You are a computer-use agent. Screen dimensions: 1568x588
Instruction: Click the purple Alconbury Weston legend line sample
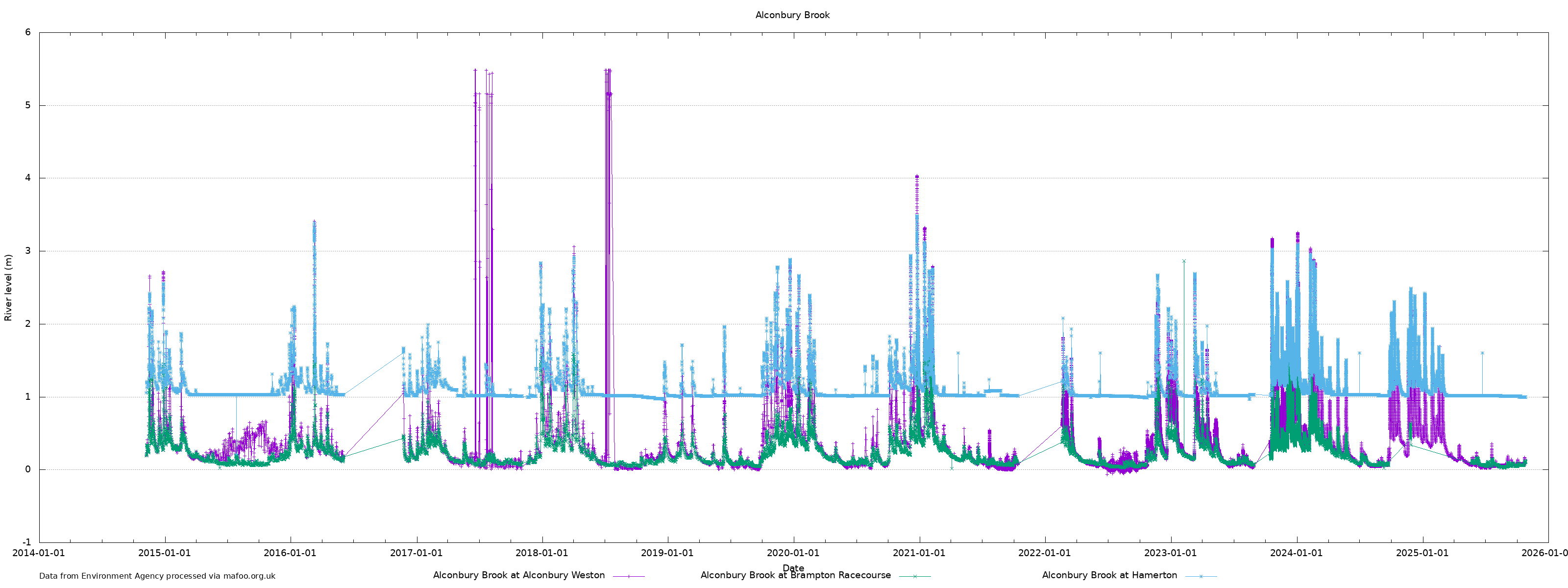(628, 576)
